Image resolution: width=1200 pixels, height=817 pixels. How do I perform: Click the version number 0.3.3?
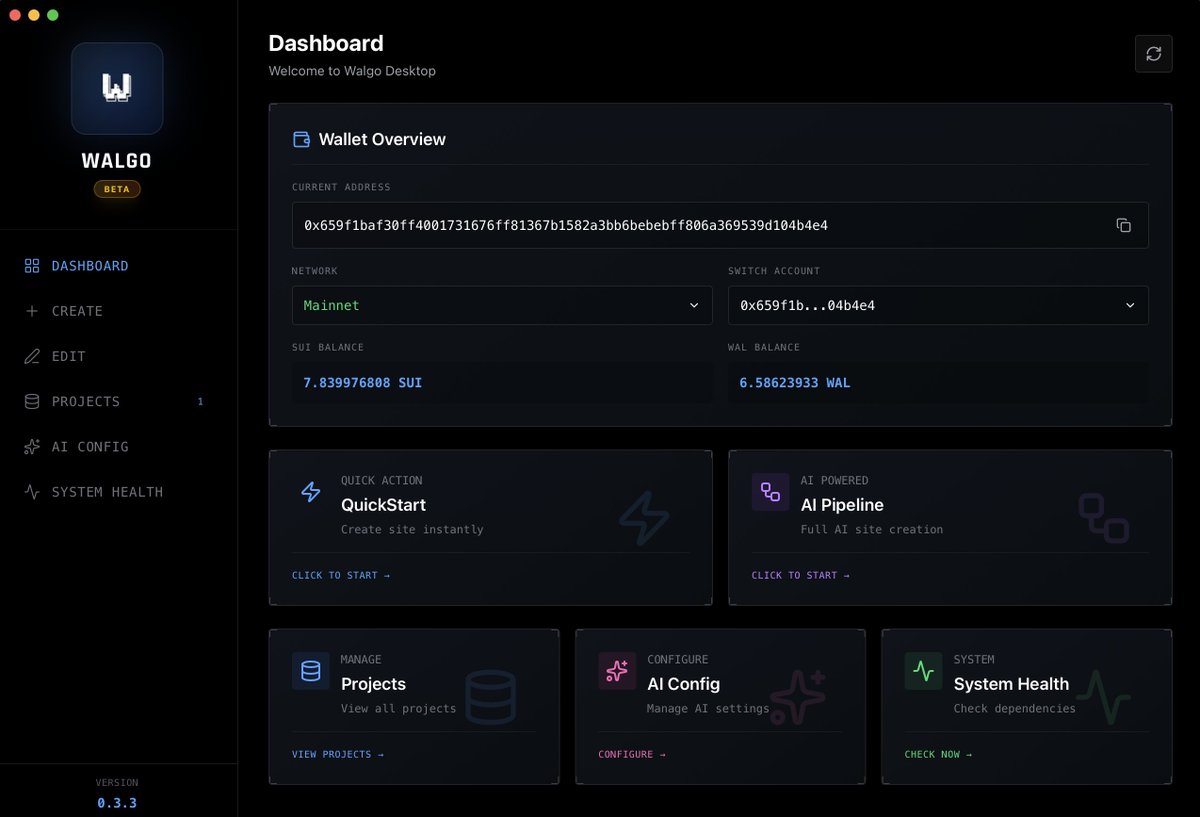117,802
